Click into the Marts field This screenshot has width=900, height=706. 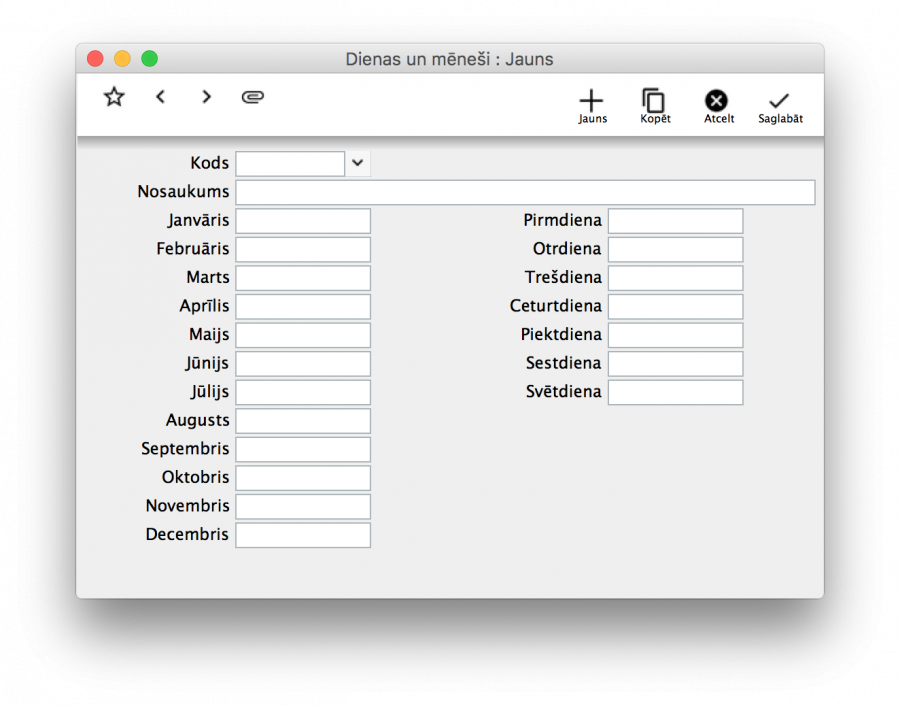coord(303,278)
